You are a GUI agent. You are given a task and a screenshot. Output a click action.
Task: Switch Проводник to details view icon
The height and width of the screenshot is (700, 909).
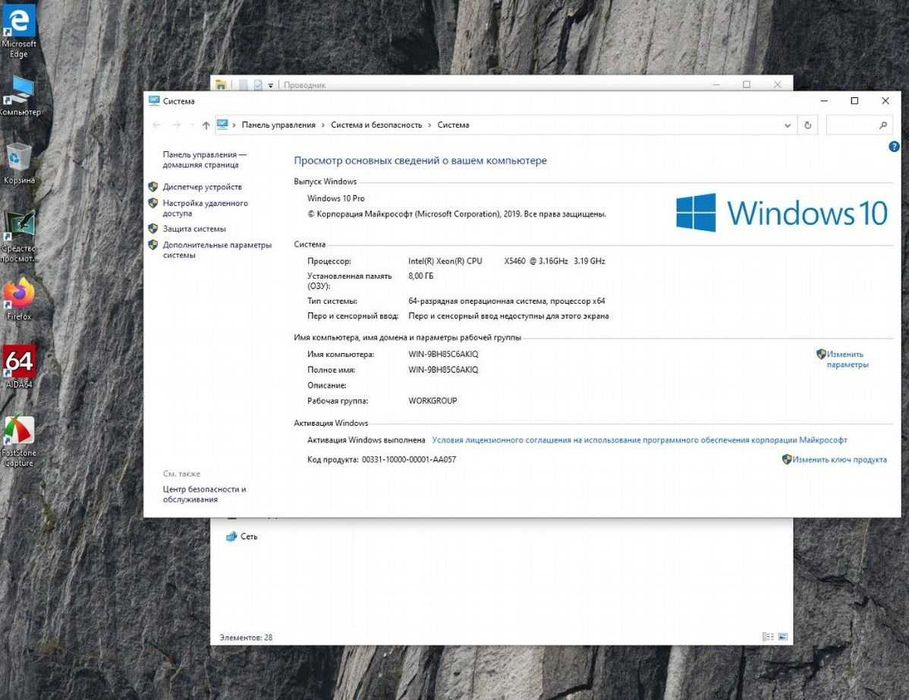pos(768,637)
